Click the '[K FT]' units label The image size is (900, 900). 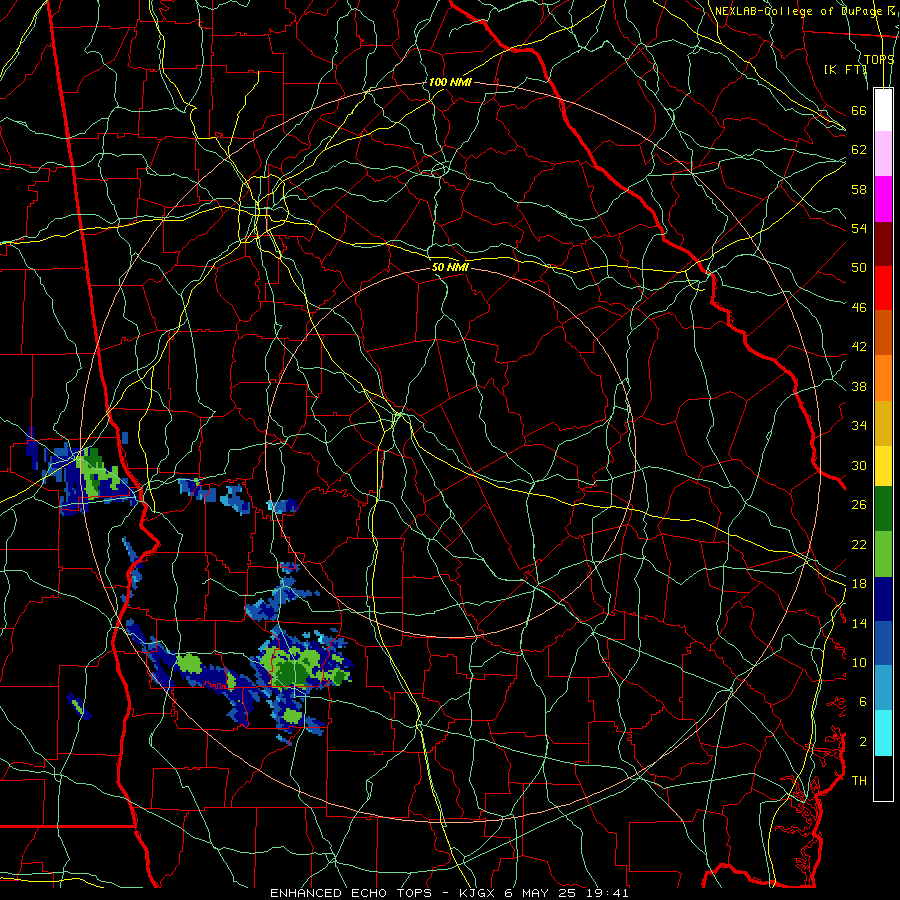click(x=845, y=69)
